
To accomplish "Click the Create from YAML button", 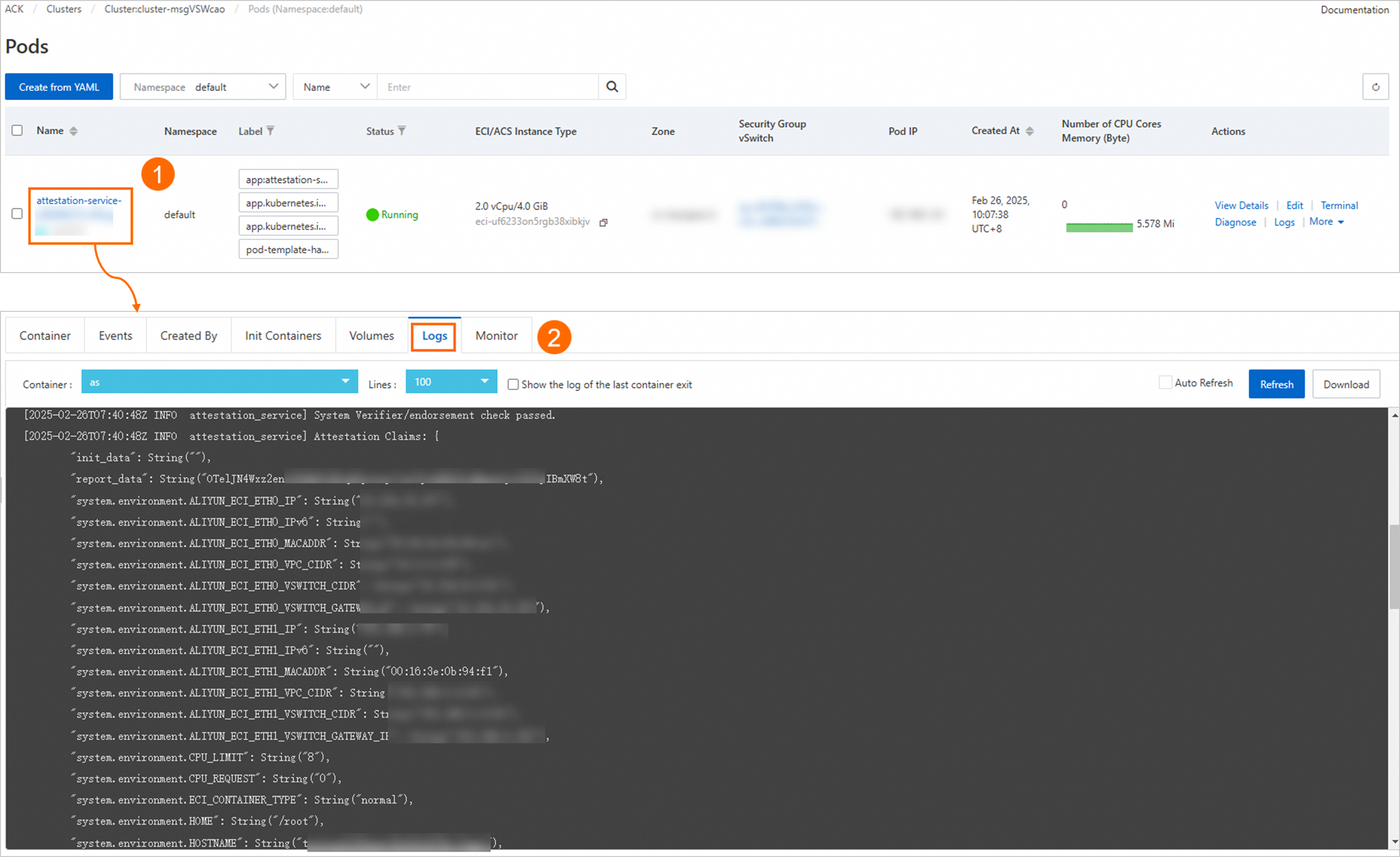I will click(x=59, y=87).
